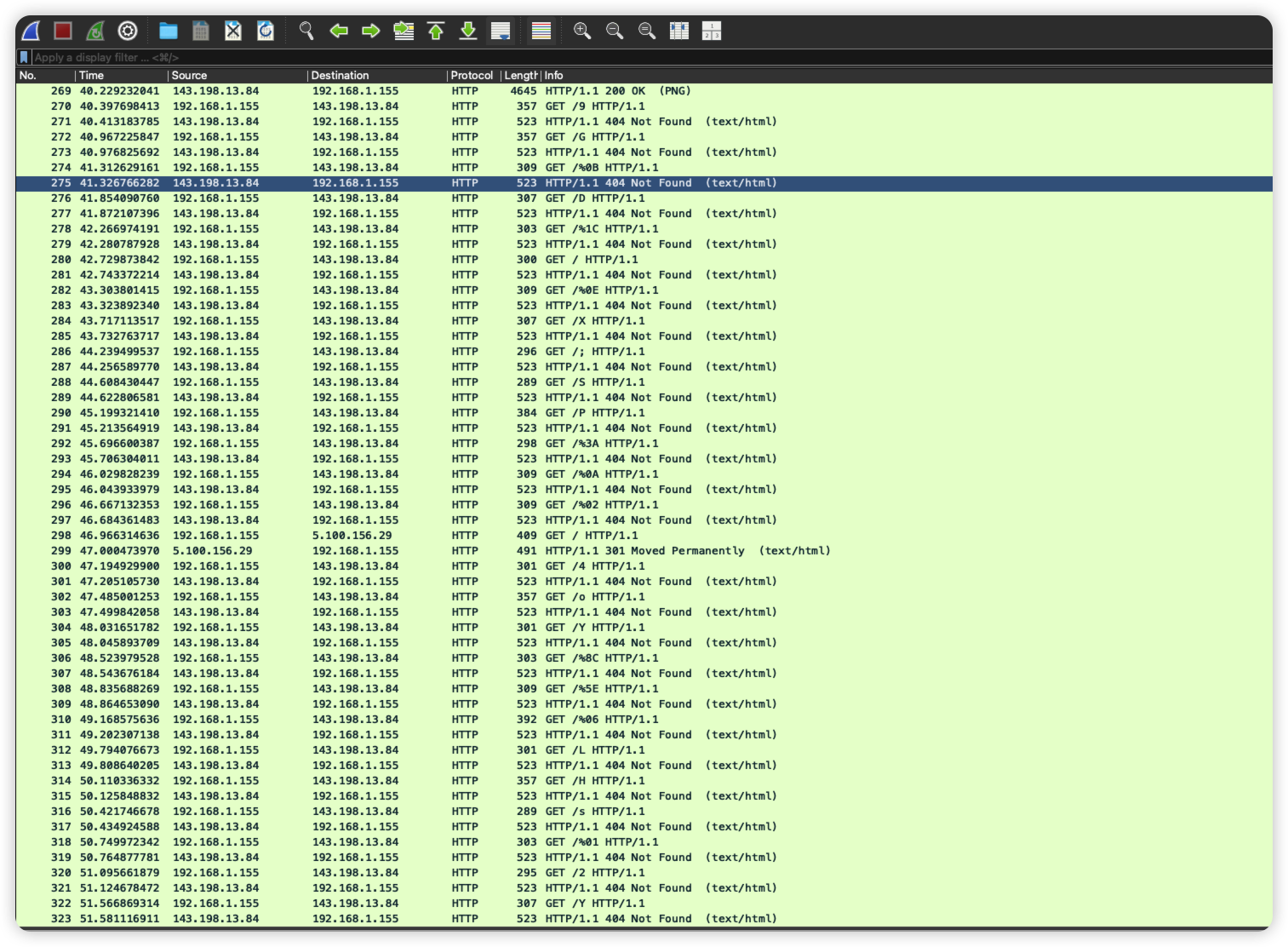Sort packets by the Time column header

click(122, 76)
